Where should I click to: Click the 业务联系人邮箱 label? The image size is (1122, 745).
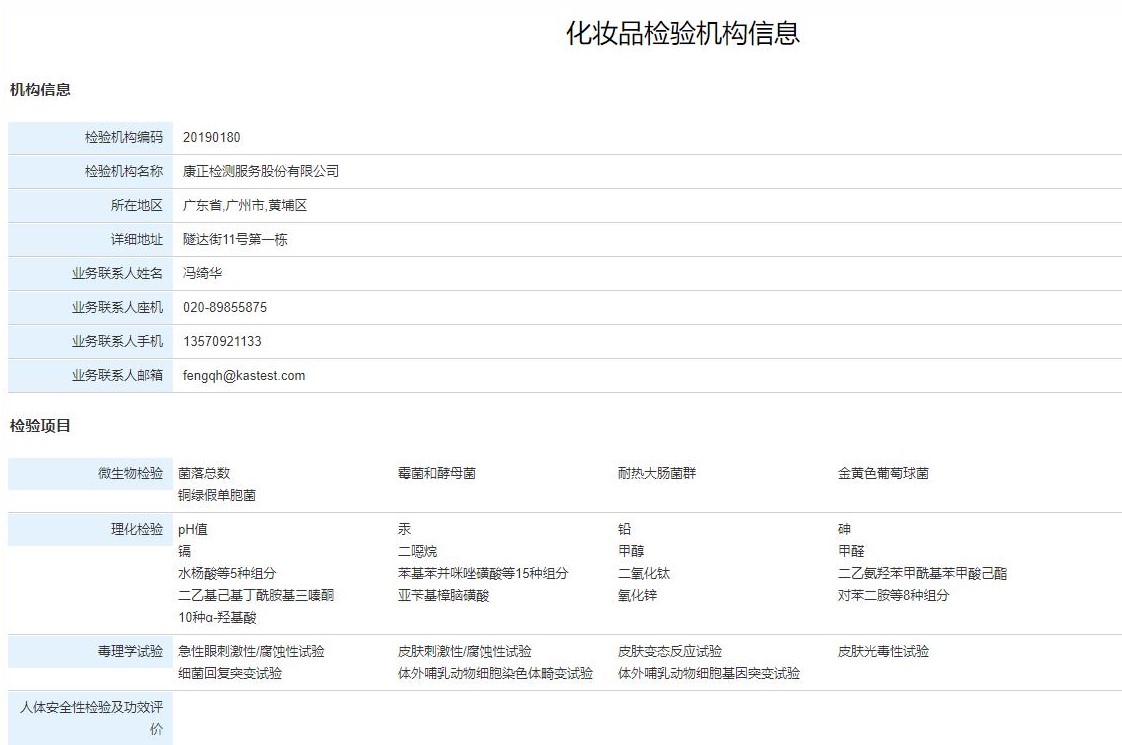117,375
